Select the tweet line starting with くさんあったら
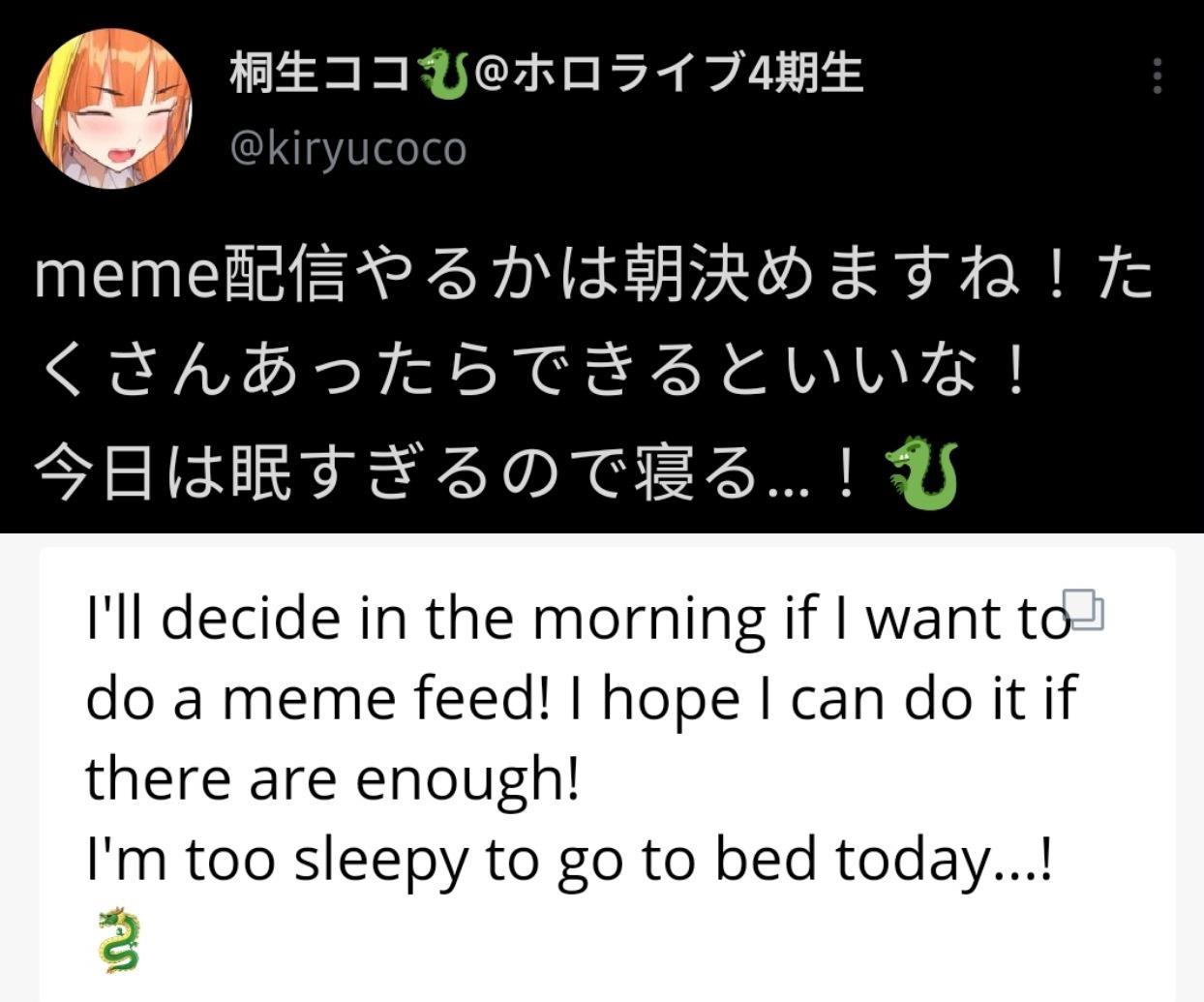Image resolution: width=1204 pixels, height=1002 pixels. coord(532,373)
